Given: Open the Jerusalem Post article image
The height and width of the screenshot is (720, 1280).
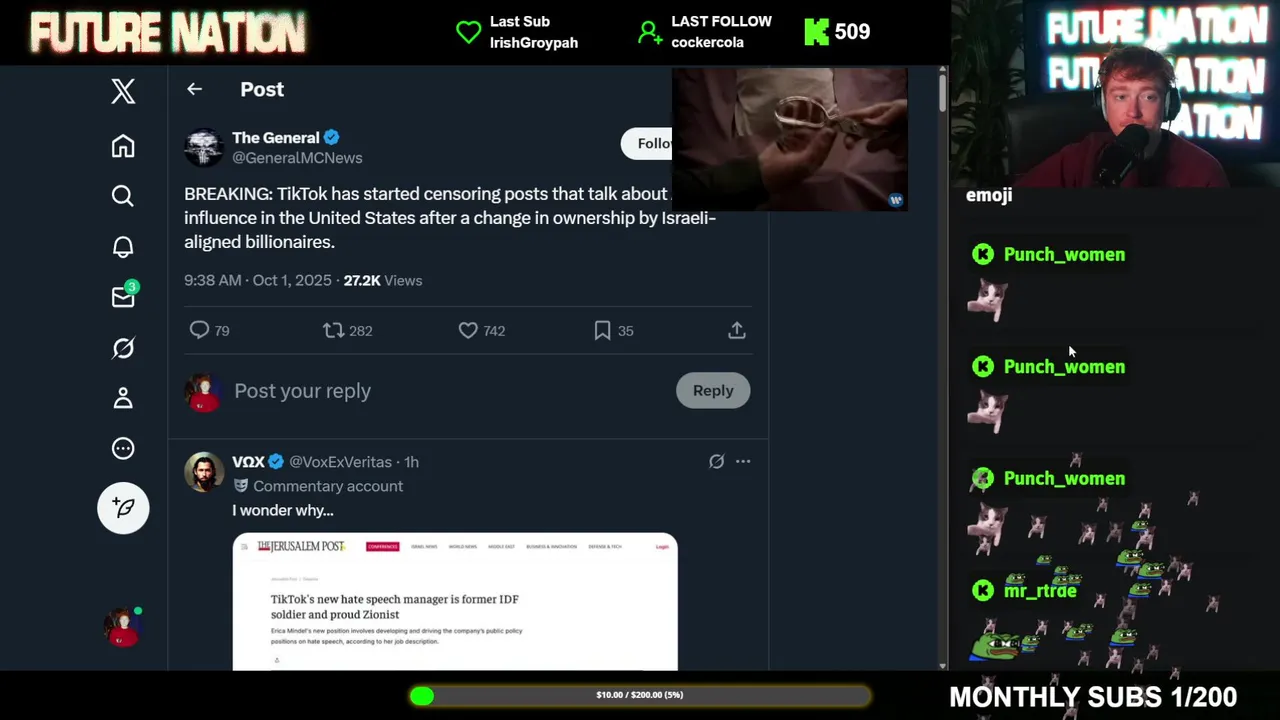Looking at the screenshot, I should [x=455, y=602].
